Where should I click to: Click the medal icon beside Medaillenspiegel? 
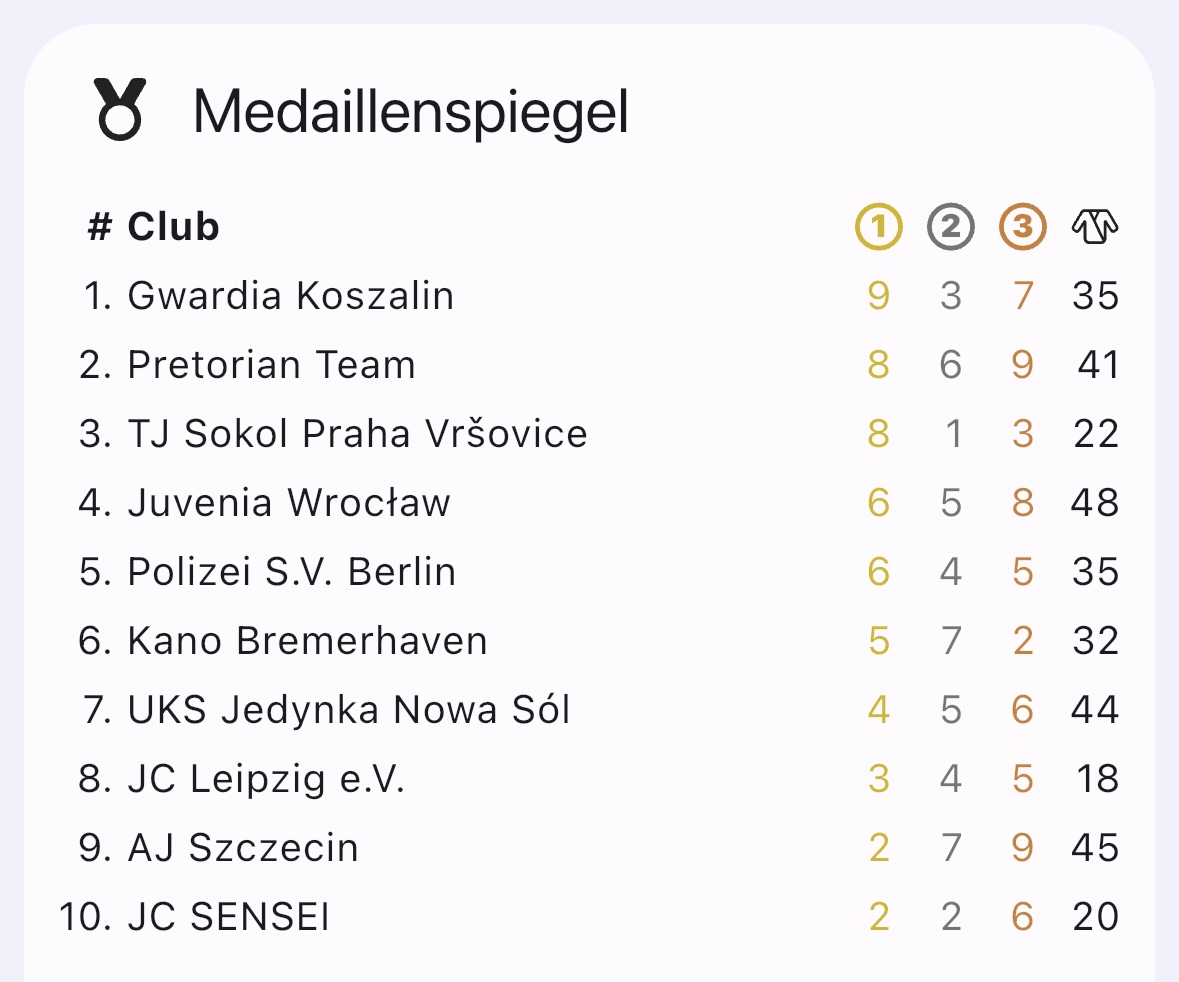click(120, 109)
